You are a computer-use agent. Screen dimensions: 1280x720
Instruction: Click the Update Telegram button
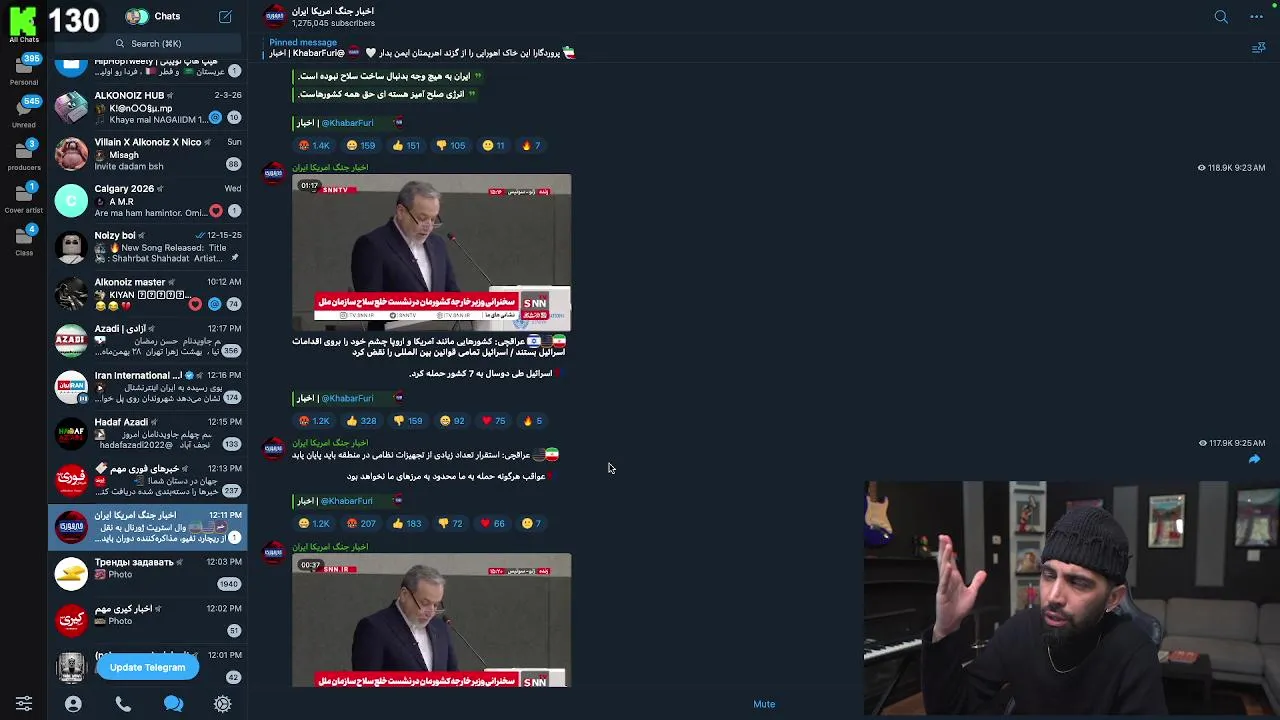[147, 667]
